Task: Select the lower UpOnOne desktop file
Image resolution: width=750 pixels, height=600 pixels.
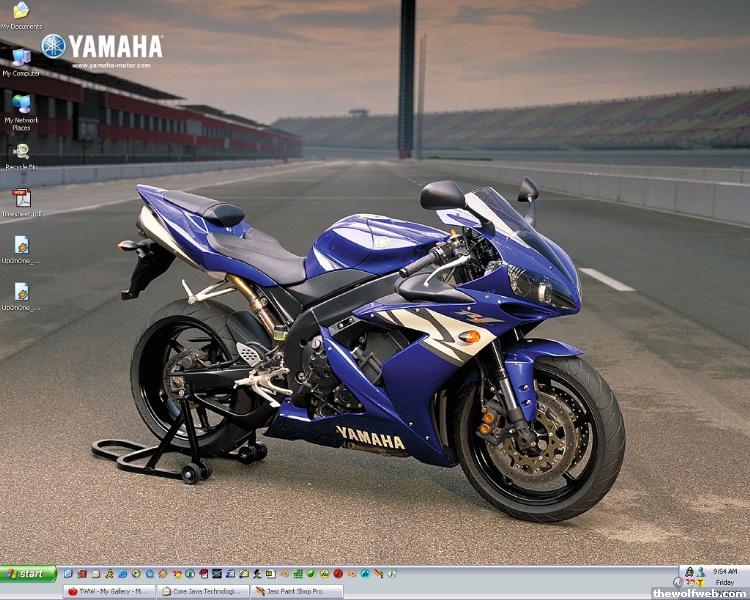Action: (x=20, y=292)
